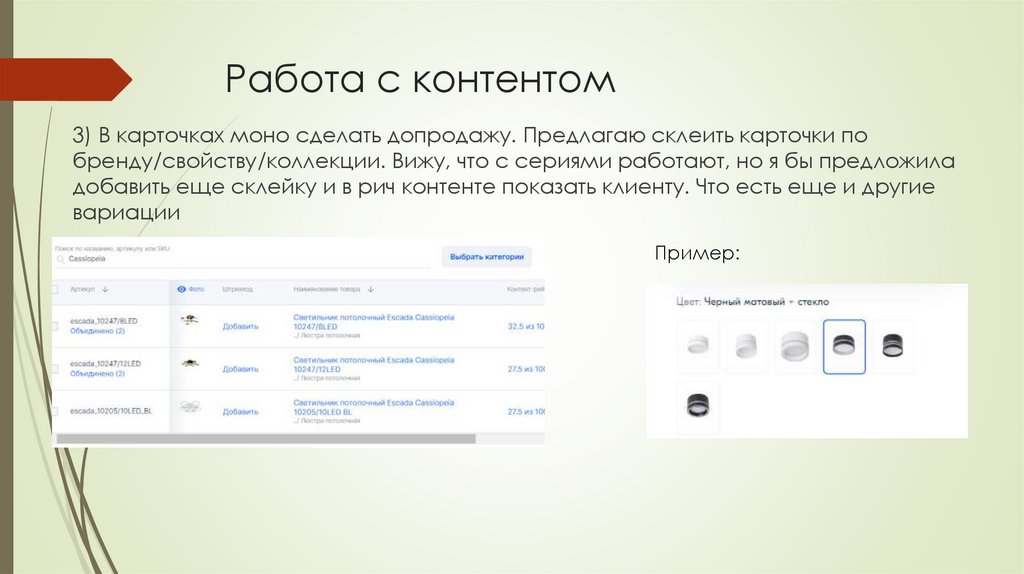
Task: Click the Наименование товара header label
Action: (327, 289)
